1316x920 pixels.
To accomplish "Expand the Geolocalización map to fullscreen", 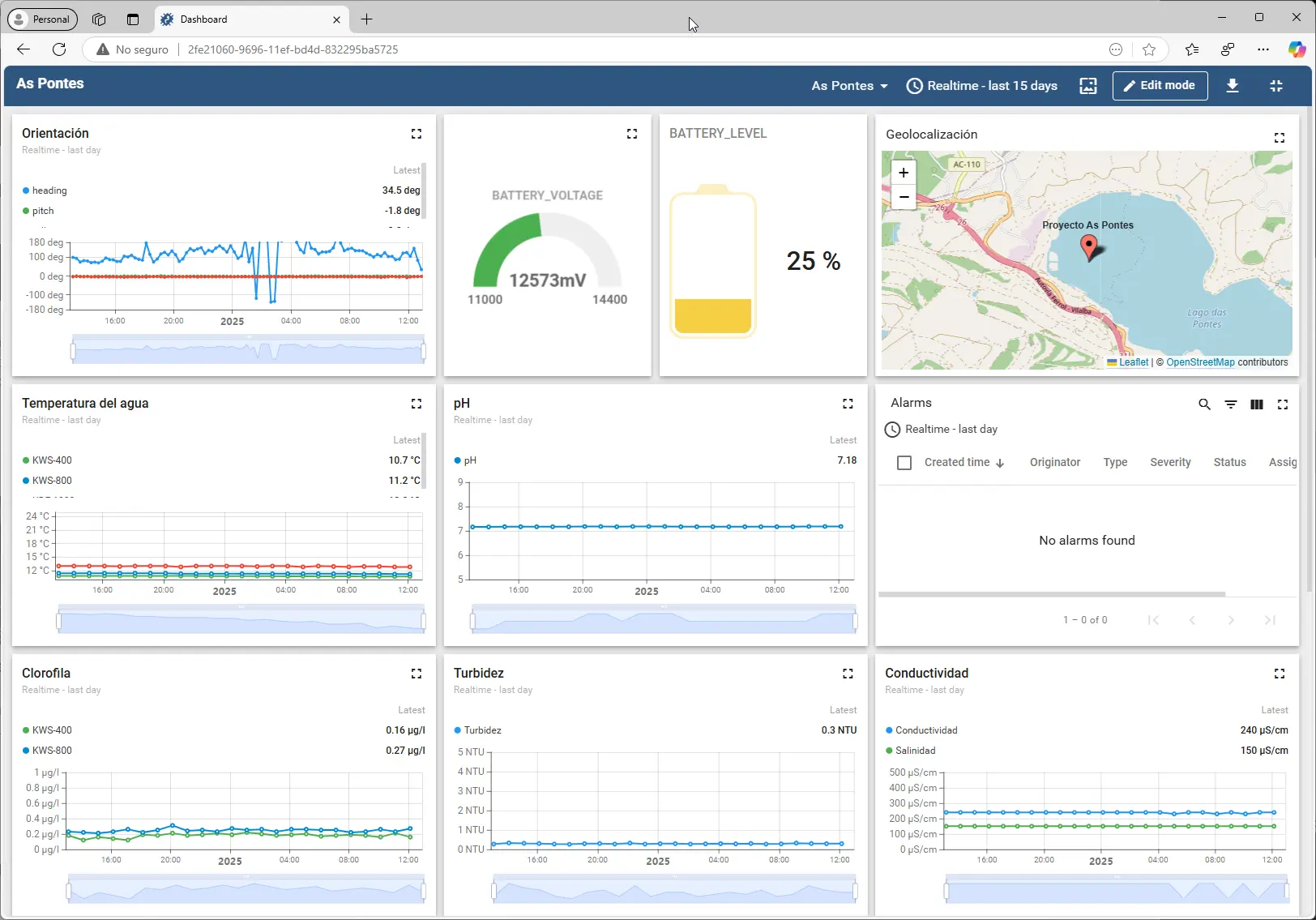I will coord(1279,138).
